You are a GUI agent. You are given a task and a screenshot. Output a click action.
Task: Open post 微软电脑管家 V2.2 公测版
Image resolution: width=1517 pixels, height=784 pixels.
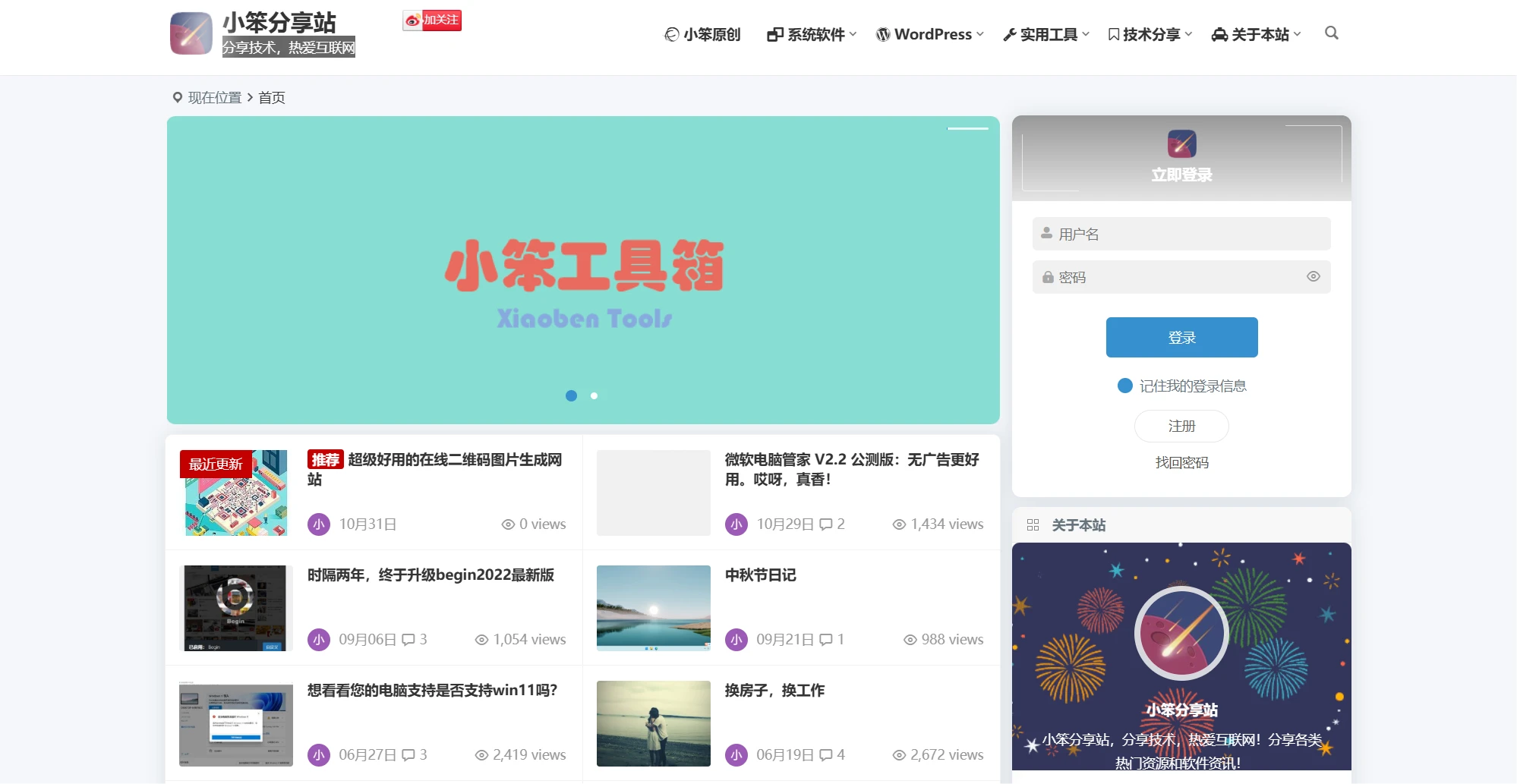point(852,469)
